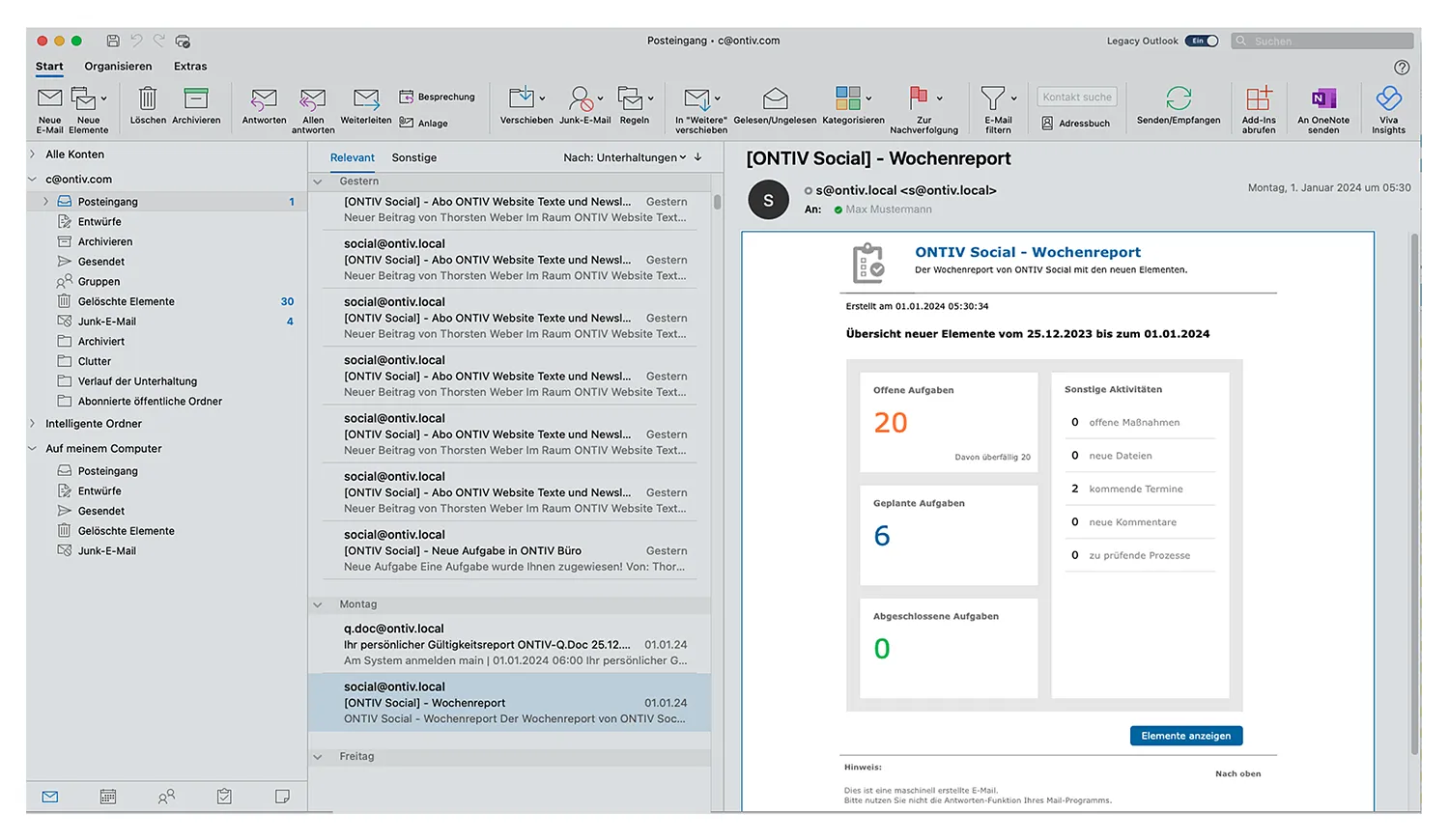Archive the message with Archivieren icon
1449x840 pixels.
[x=196, y=99]
